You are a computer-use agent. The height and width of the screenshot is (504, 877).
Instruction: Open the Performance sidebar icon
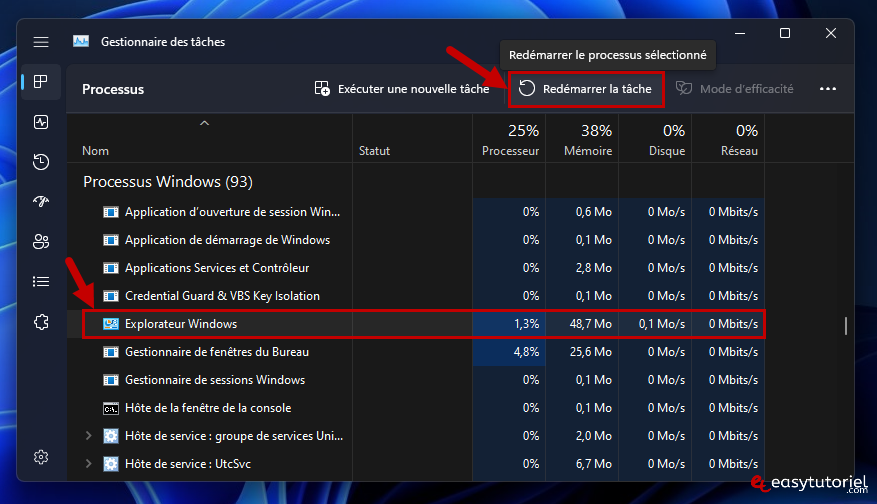(x=41, y=122)
